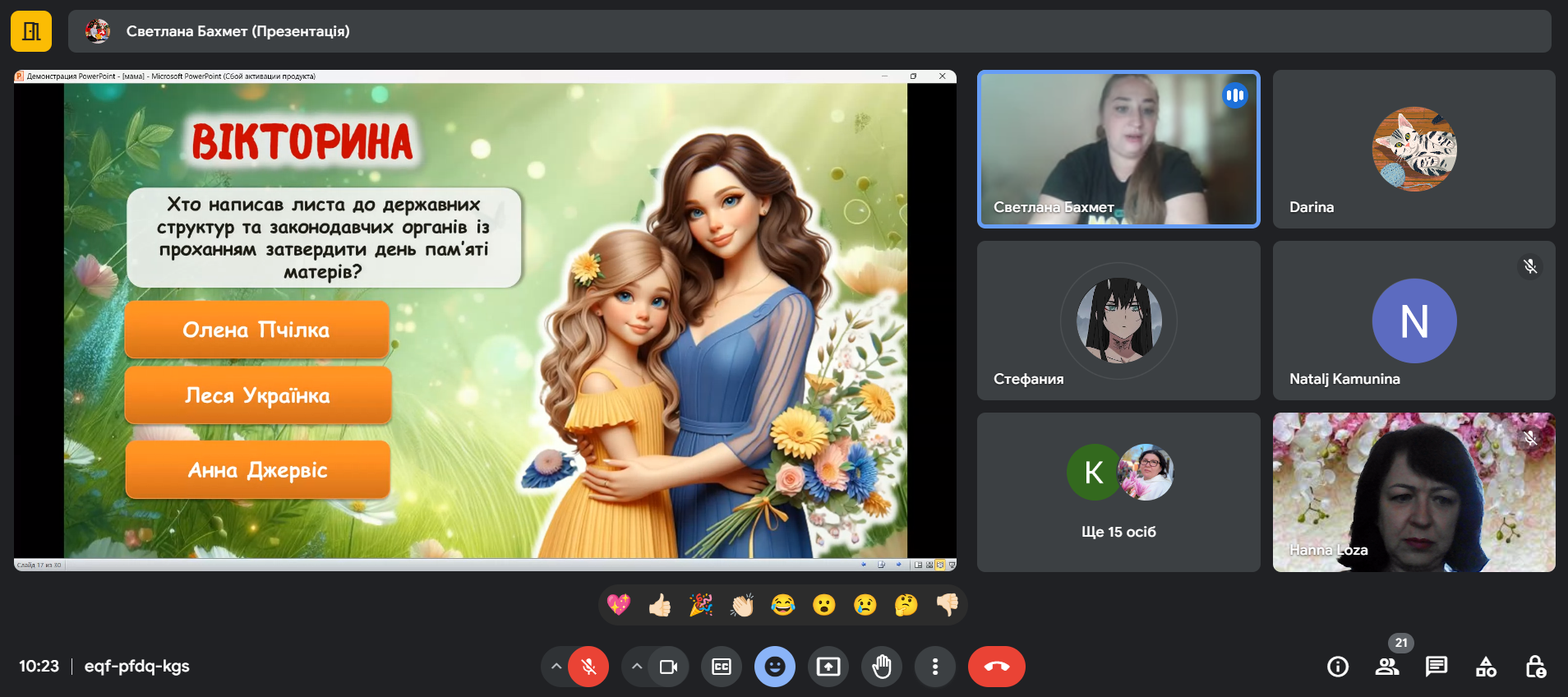Show the participants list

coord(1387,667)
